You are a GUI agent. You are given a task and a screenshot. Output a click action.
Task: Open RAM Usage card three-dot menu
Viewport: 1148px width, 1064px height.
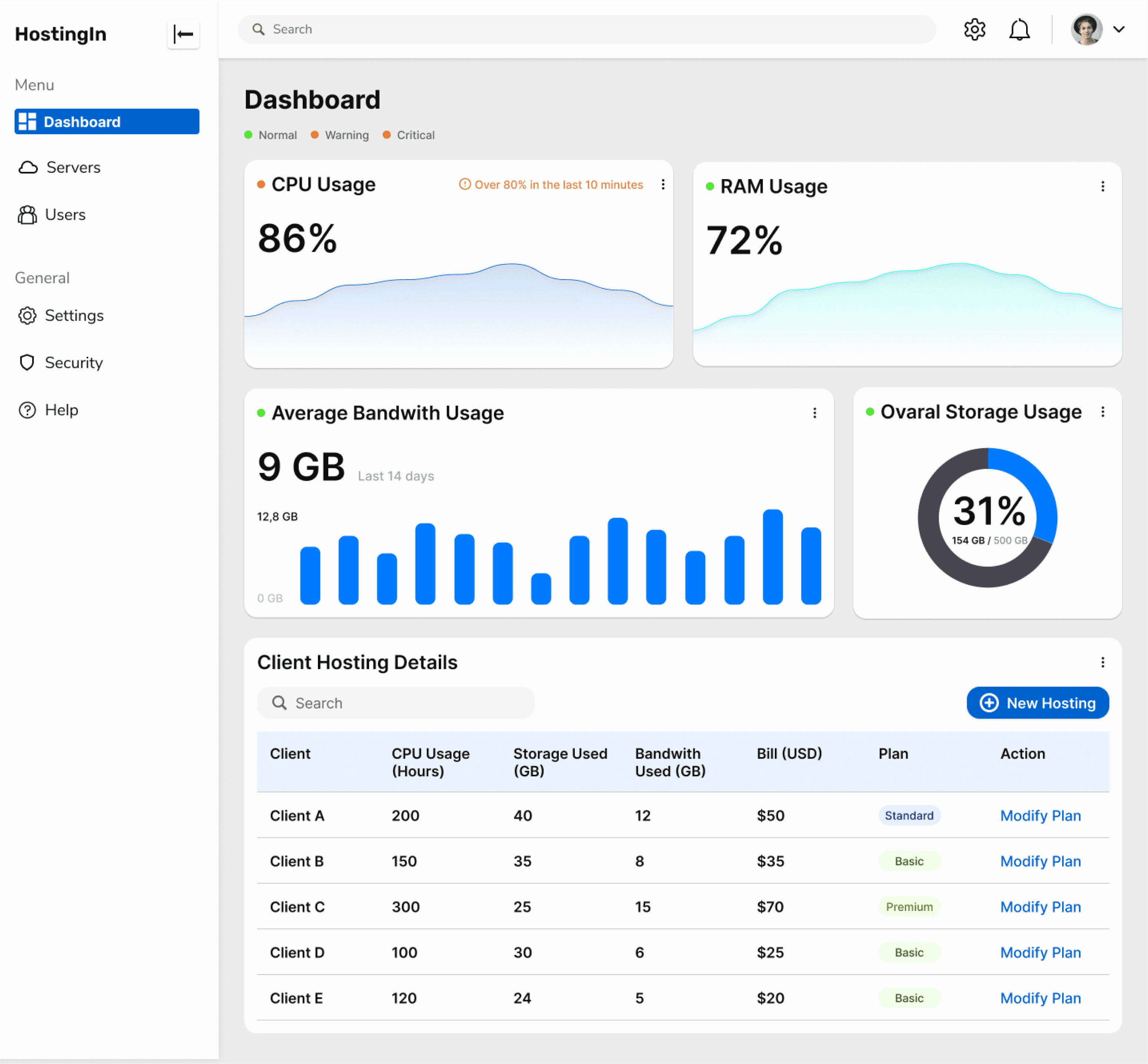pos(1102,186)
